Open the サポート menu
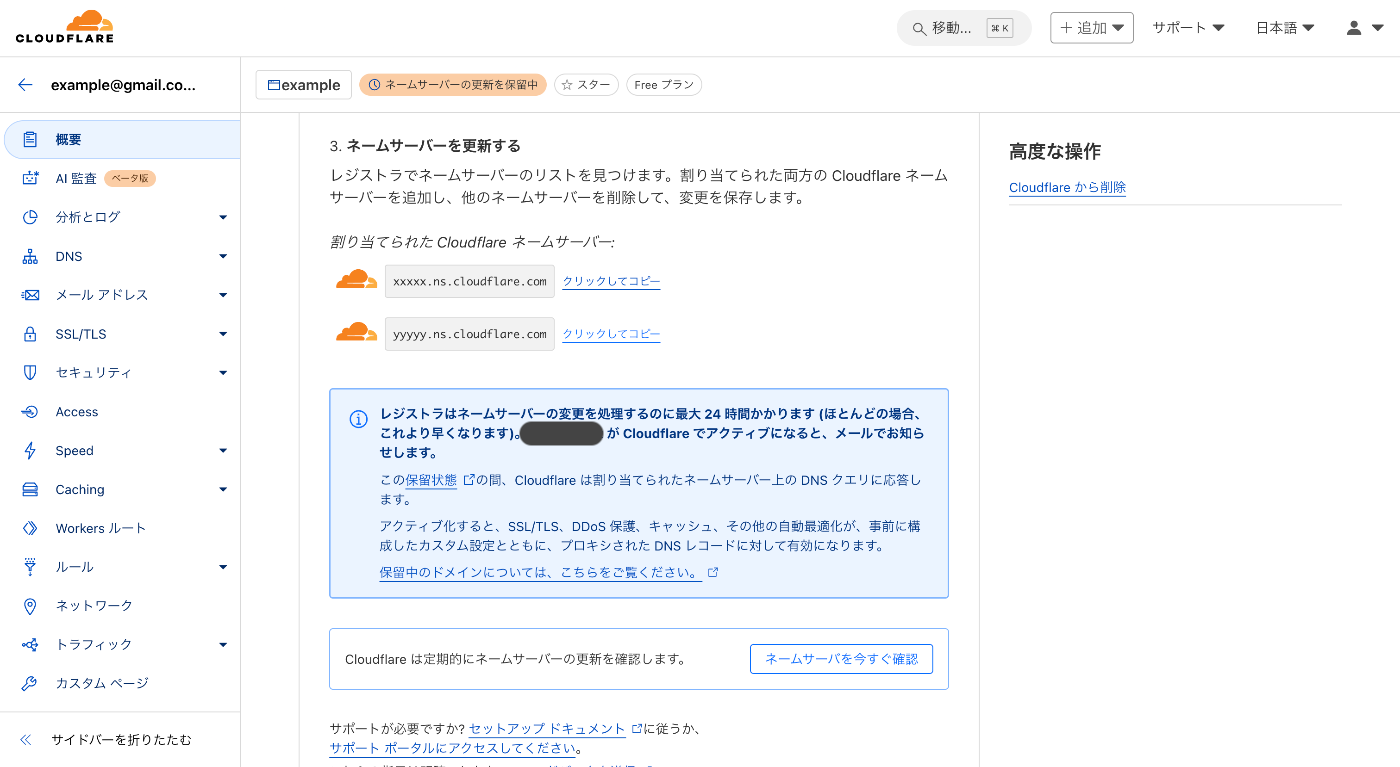 tap(1188, 27)
